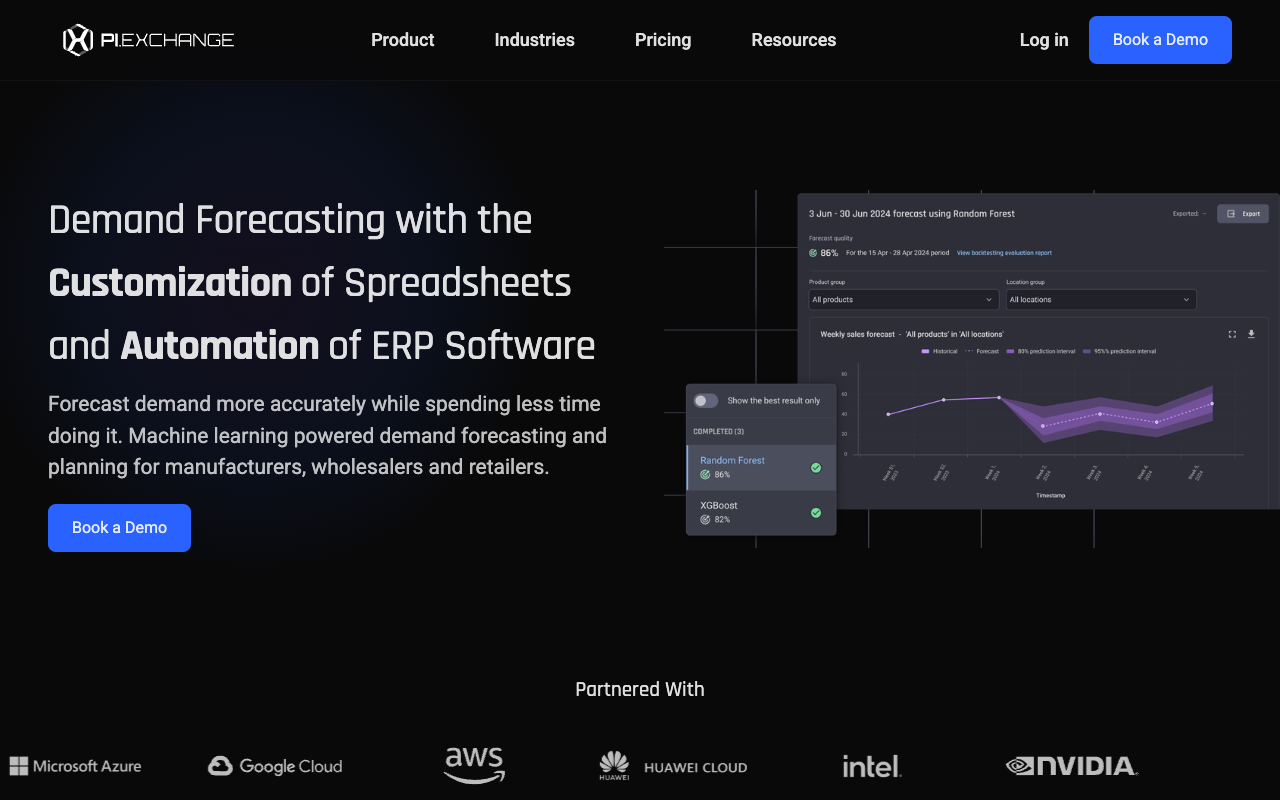The height and width of the screenshot is (800, 1280).
Task: Click the PI.EXCHANGE logo
Action: point(148,40)
